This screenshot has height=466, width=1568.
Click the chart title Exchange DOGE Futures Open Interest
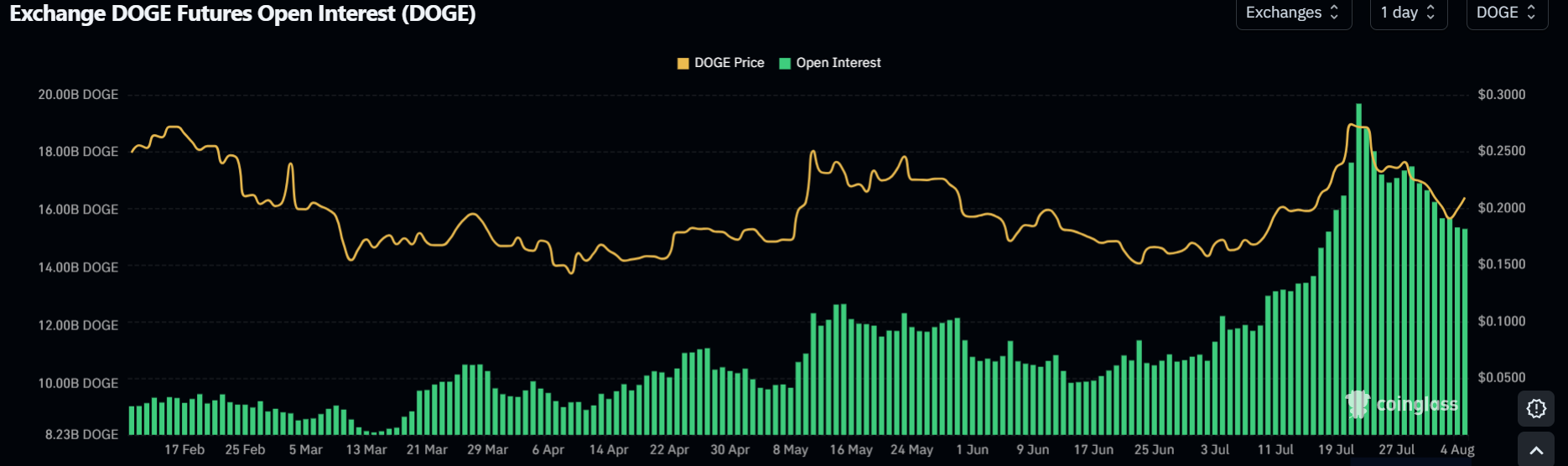pyautogui.click(x=242, y=14)
